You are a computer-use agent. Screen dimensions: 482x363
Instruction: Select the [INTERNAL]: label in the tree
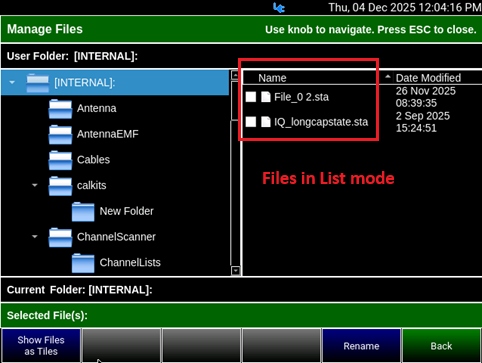pyautogui.click(x=85, y=83)
